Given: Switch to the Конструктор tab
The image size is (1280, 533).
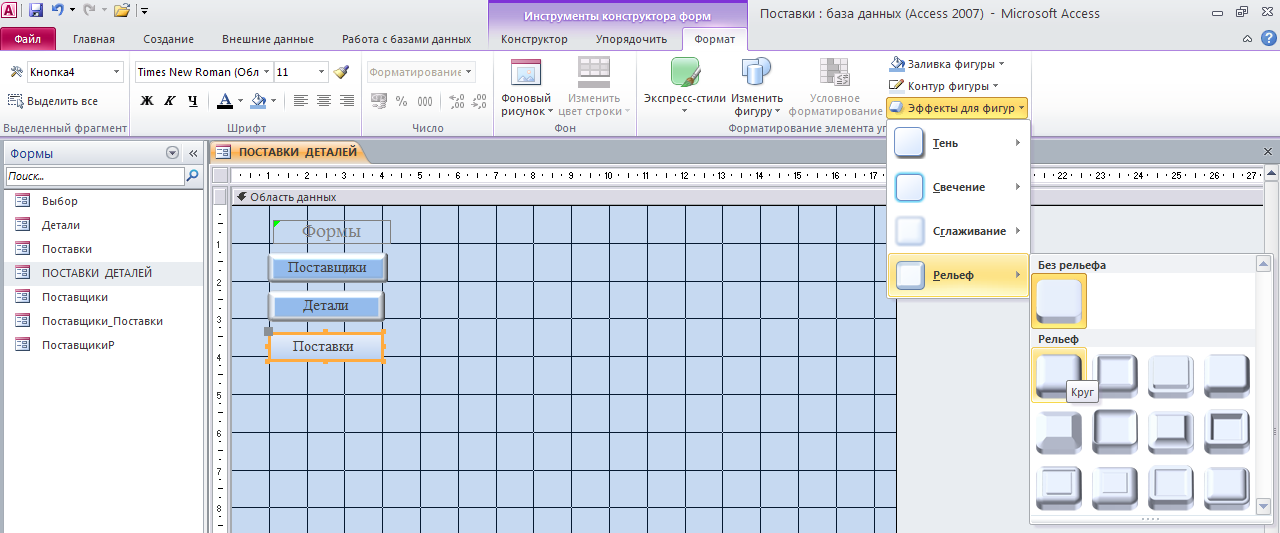Looking at the screenshot, I should [x=534, y=39].
